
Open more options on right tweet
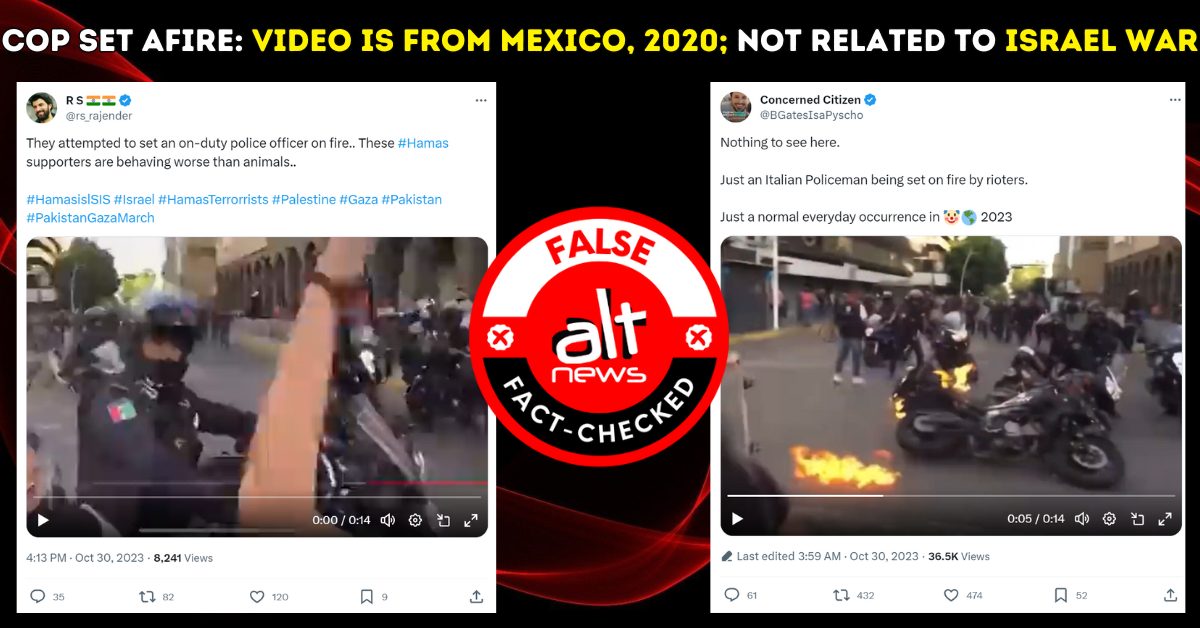click(x=1174, y=100)
